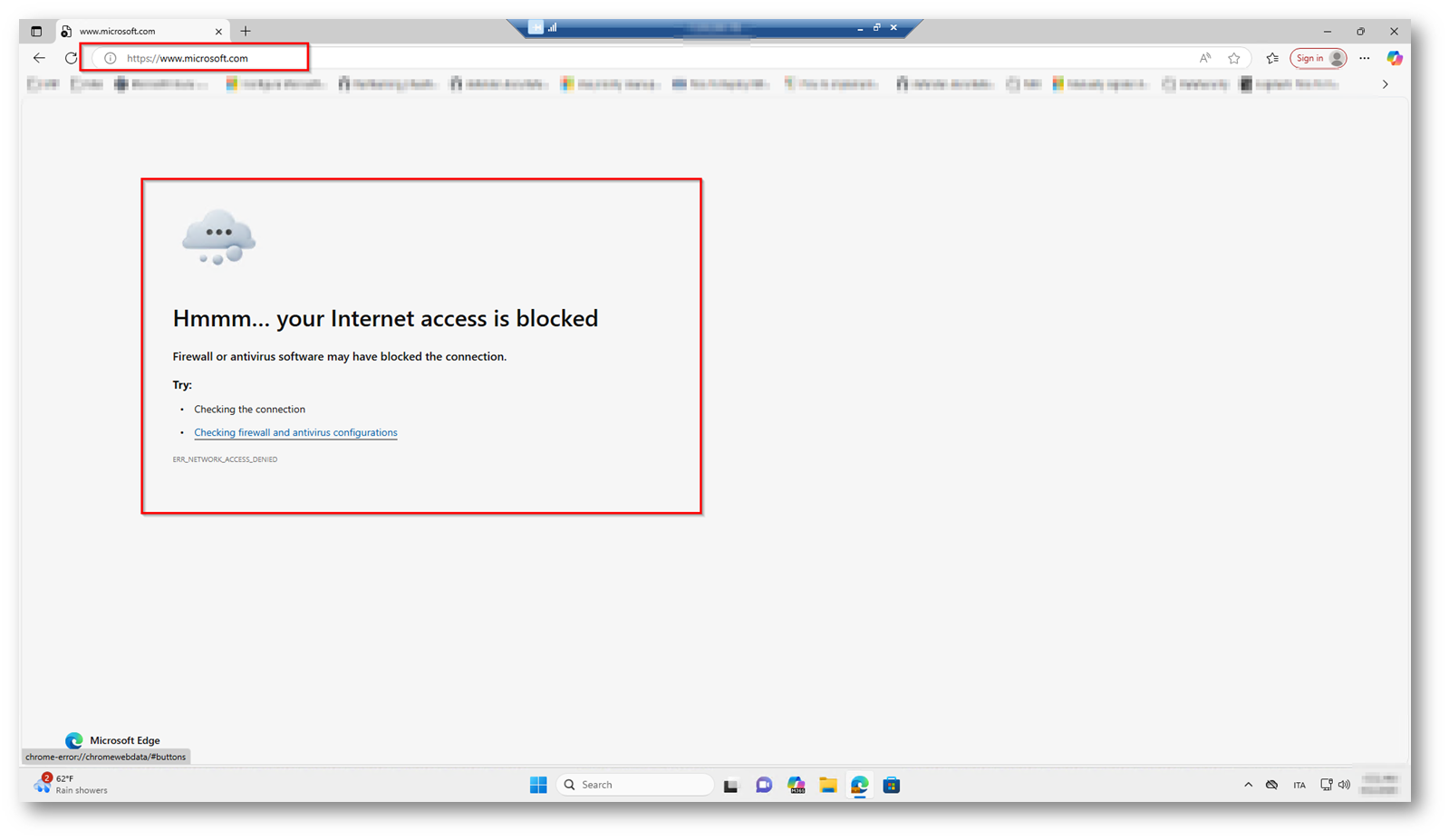This screenshot has width=1449, height=840.
Task: Close the remote session connection bar
Action: [x=894, y=28]
